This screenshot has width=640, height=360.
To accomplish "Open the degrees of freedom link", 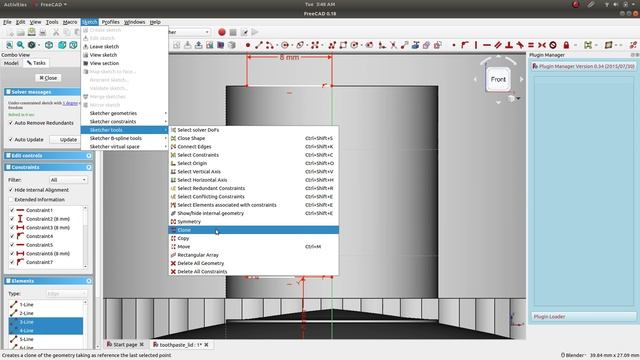I will 70,103.
